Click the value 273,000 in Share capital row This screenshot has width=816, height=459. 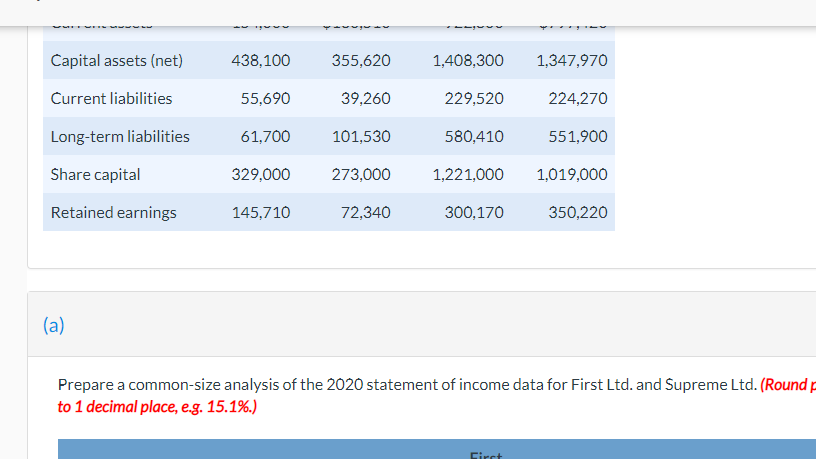click(361, 174)
